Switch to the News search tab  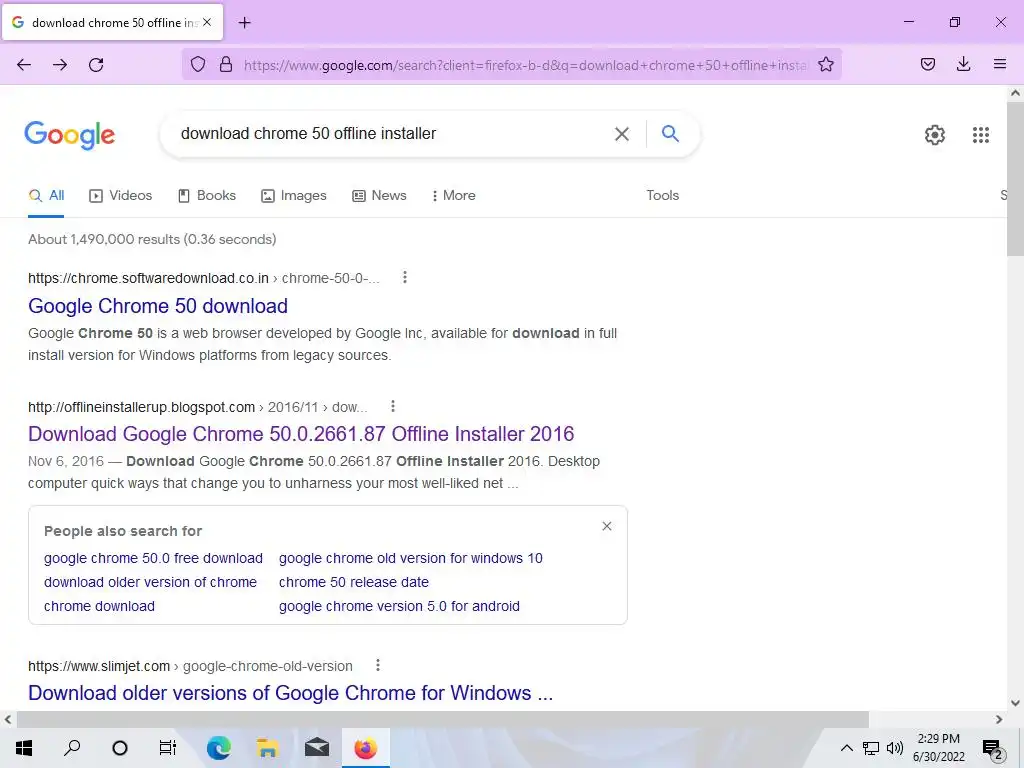[x=379, y=195]
